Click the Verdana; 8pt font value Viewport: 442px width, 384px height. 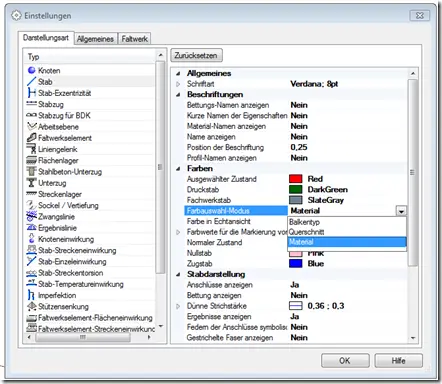(314, 84)
